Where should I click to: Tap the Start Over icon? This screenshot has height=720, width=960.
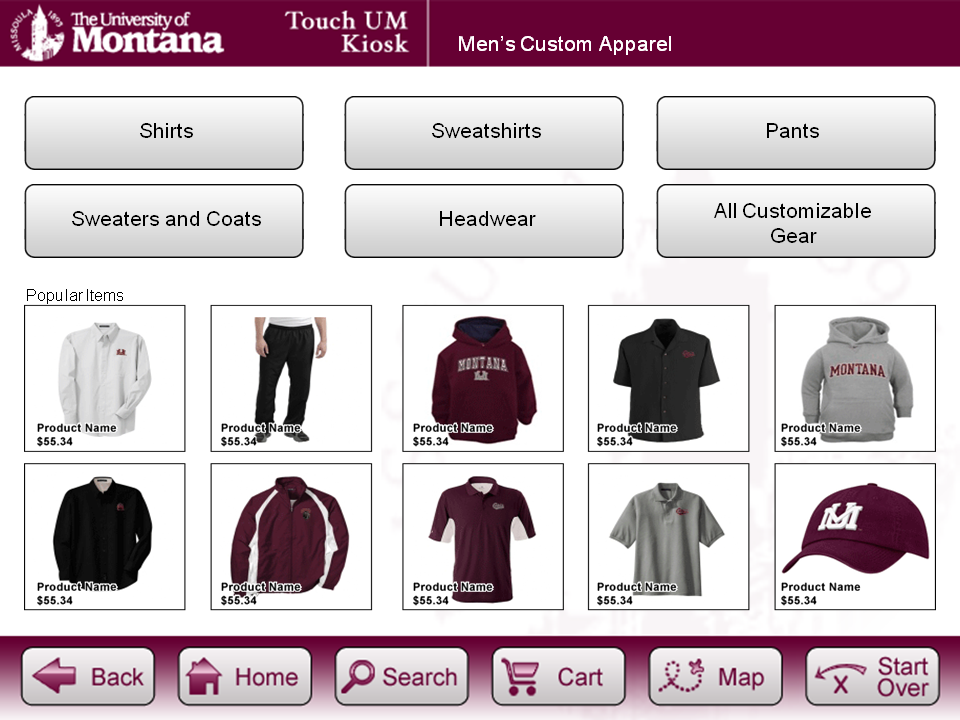pyautogui.click(x=840, y=678)
